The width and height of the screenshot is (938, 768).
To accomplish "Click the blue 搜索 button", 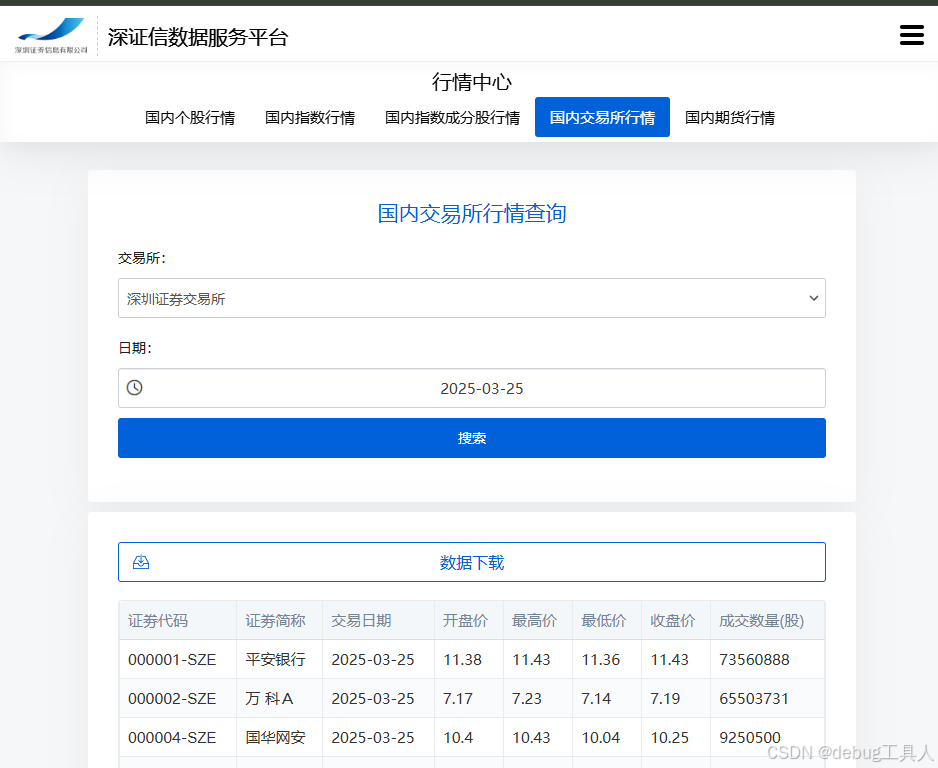I will click(472, 438).
